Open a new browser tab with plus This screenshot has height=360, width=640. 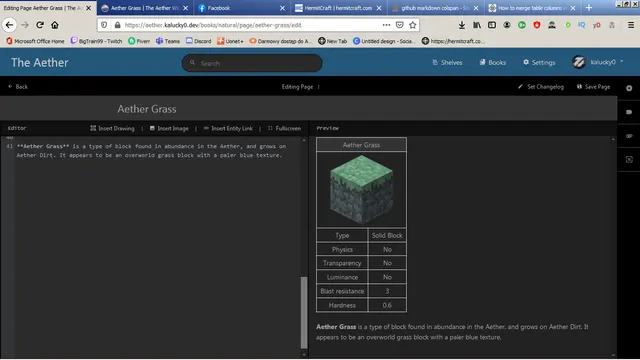pyautogui.click(x=589, y=8)
